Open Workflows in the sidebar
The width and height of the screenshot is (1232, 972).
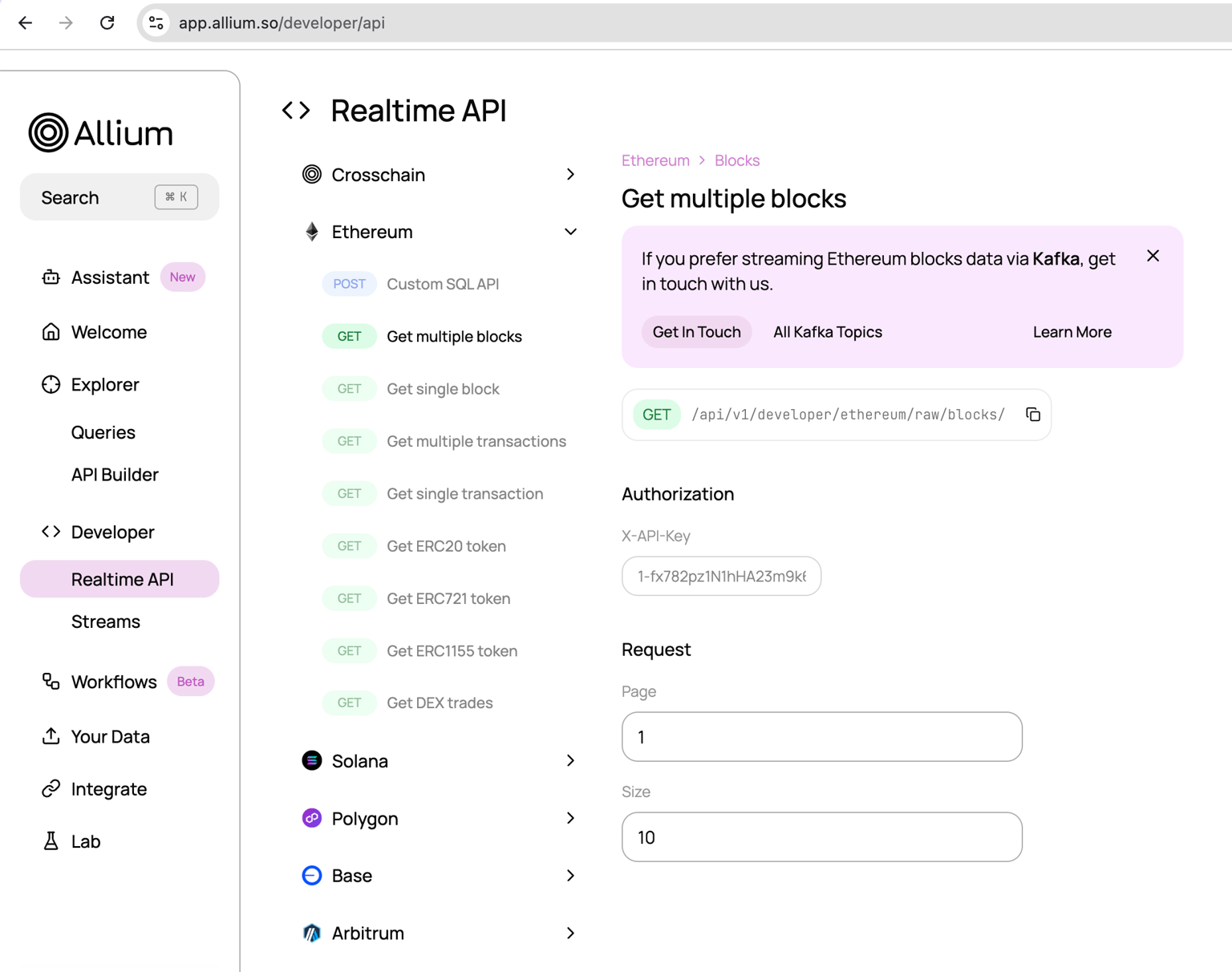114,681
